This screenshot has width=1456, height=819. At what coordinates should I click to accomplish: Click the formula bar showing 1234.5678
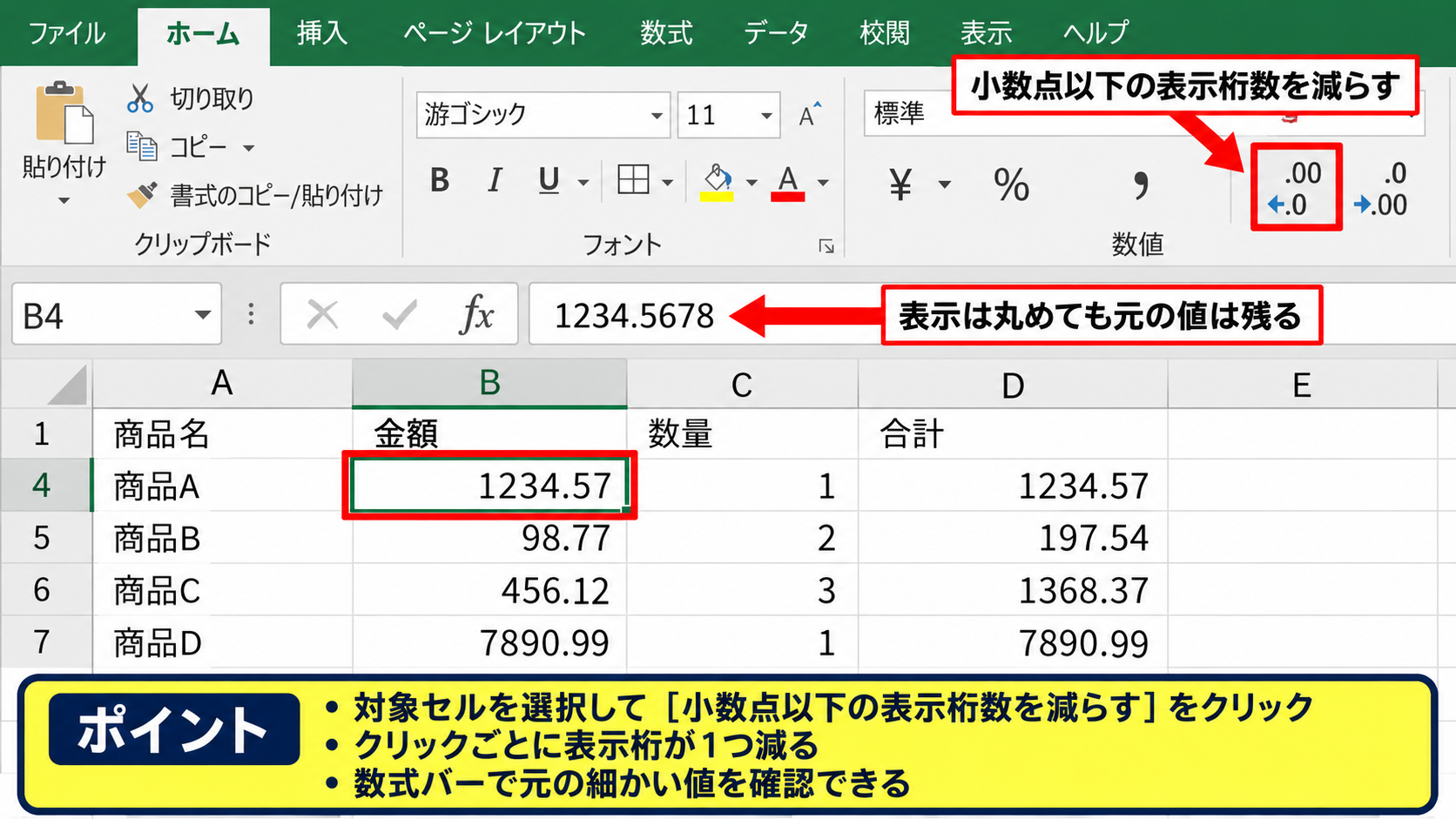(992, 314)
